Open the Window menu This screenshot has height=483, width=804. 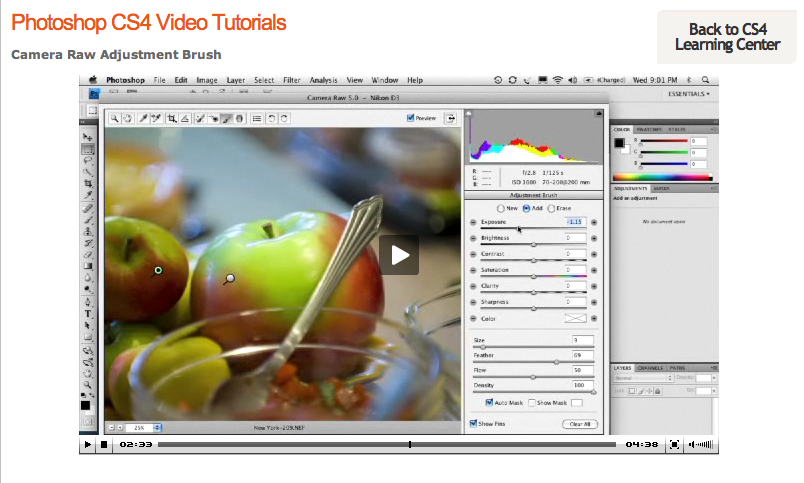coord(385,80)
